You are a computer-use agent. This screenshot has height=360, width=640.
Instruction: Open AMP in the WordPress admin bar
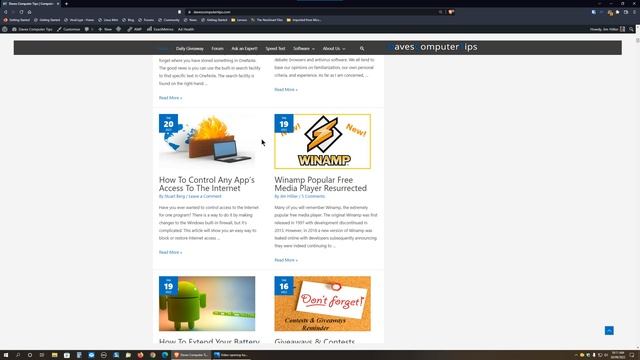coord(134,29)
